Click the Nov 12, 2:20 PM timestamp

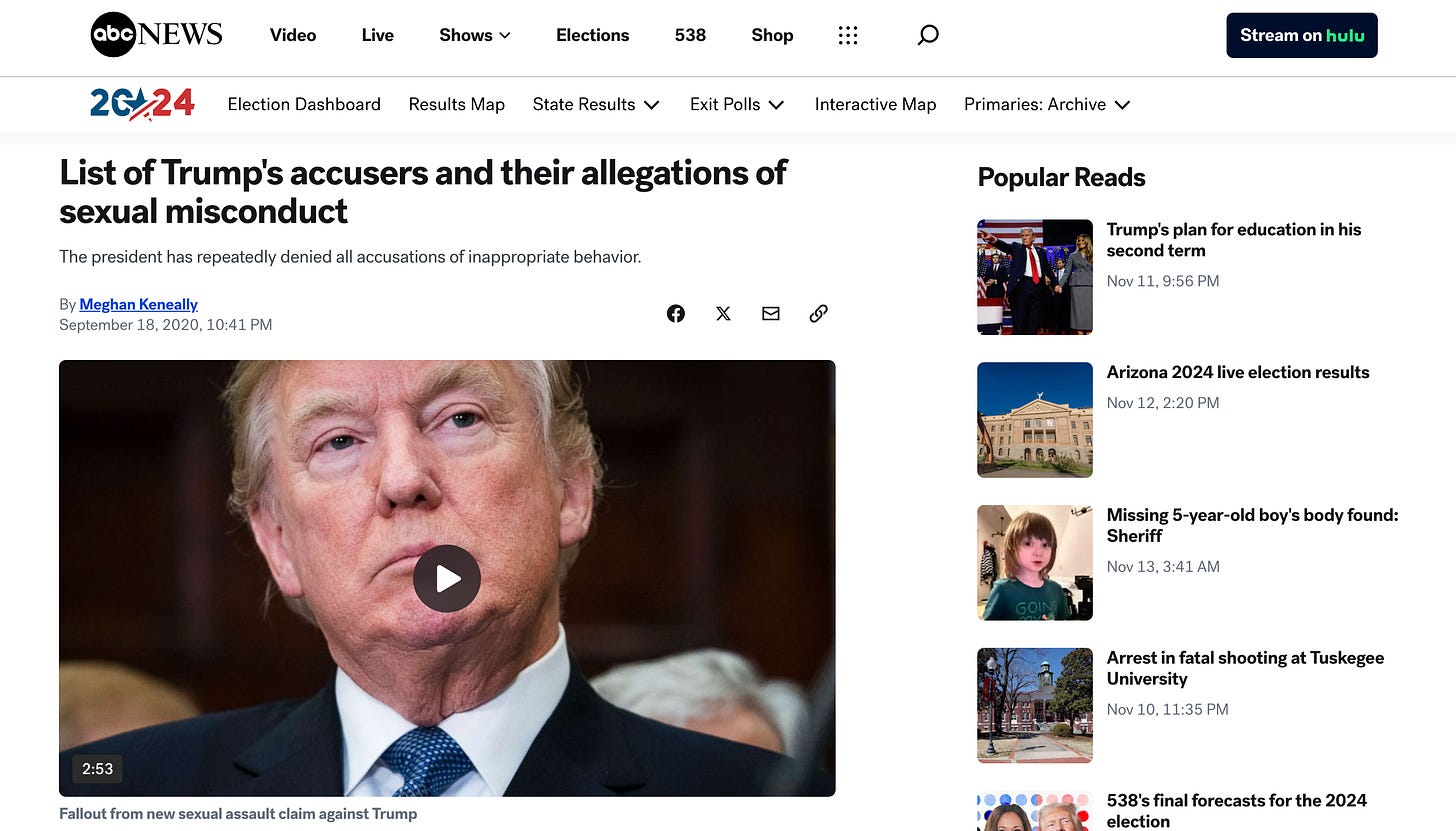coord(1163,403)
